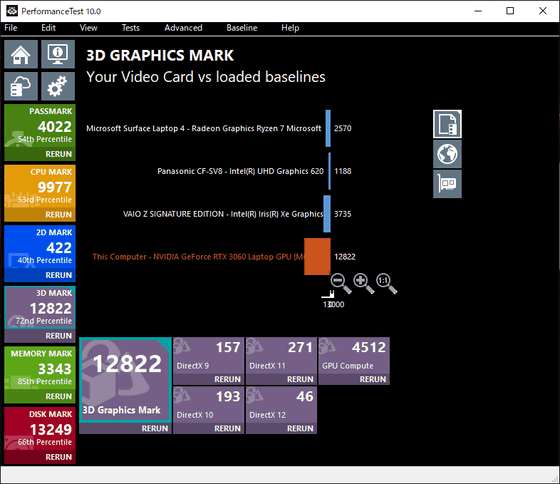The height and width of the screenshot is (484, 560).
Task: Click the Microsoft Surface Laptop 4 label
Action: (204, 128)
